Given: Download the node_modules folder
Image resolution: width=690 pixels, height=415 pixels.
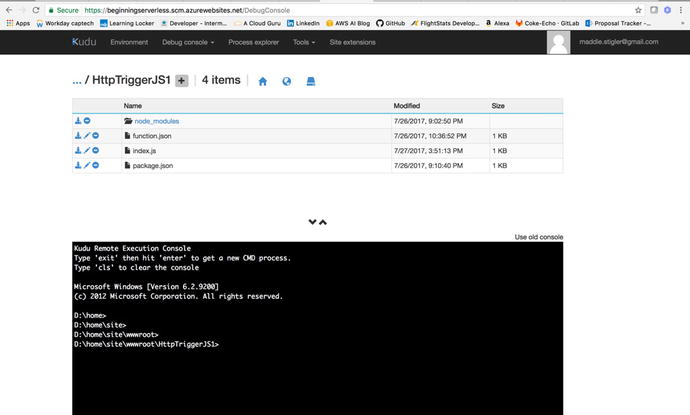Looking at the screenshot, I should [78, 120].
